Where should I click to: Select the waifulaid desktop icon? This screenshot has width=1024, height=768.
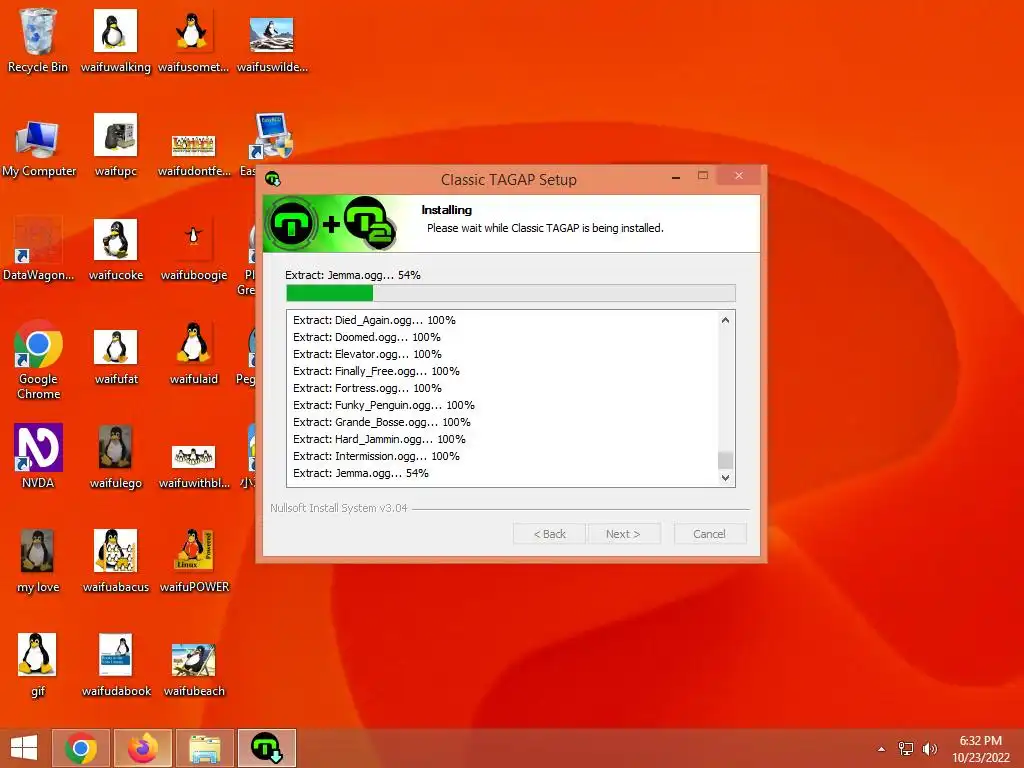pos(193,353)
